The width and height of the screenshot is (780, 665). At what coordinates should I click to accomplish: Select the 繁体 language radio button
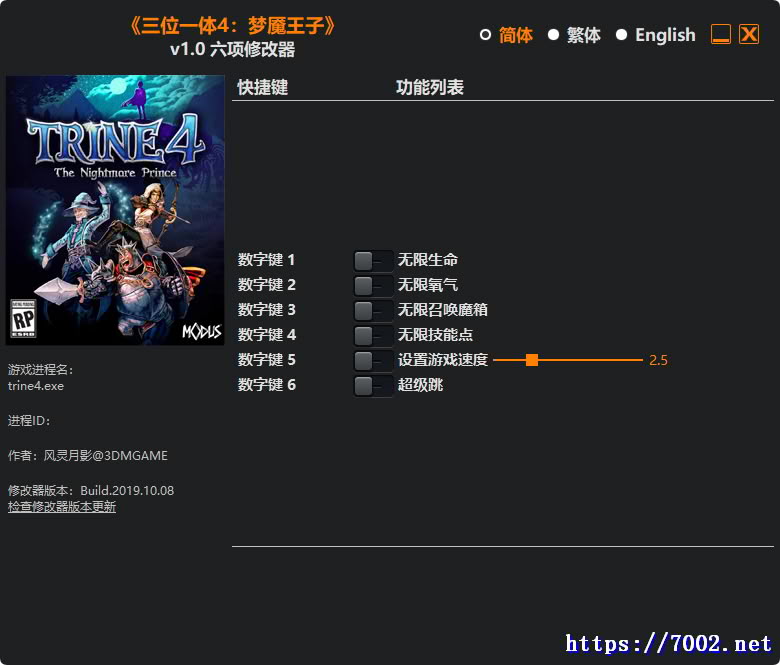553,35
